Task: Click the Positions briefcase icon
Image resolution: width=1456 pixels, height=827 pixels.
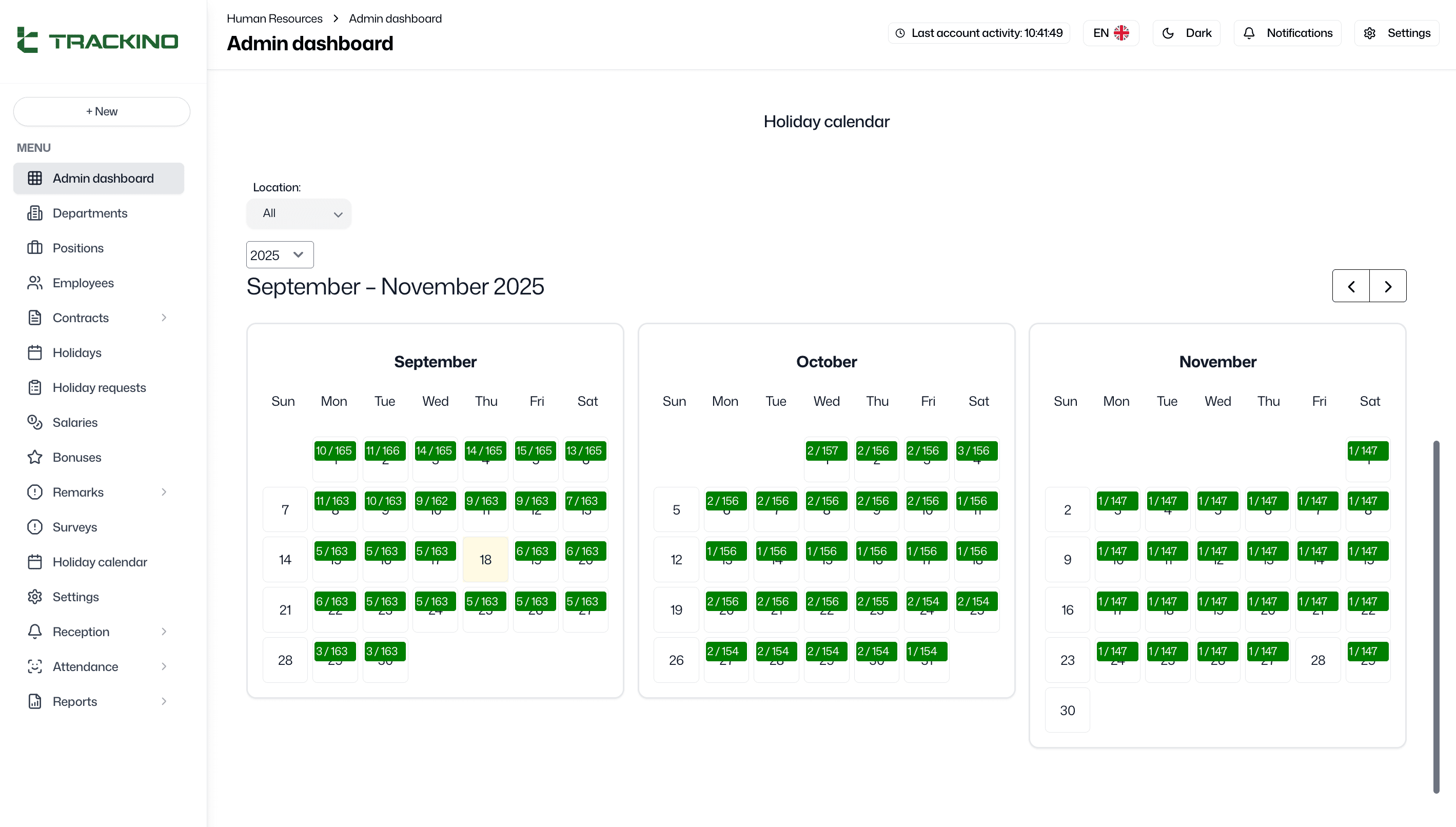Action: (x=35, y=248)
